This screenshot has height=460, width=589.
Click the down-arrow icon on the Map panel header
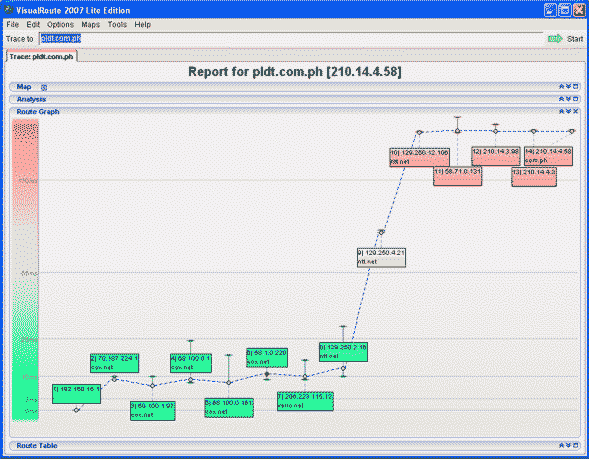[x=568, y=86]
